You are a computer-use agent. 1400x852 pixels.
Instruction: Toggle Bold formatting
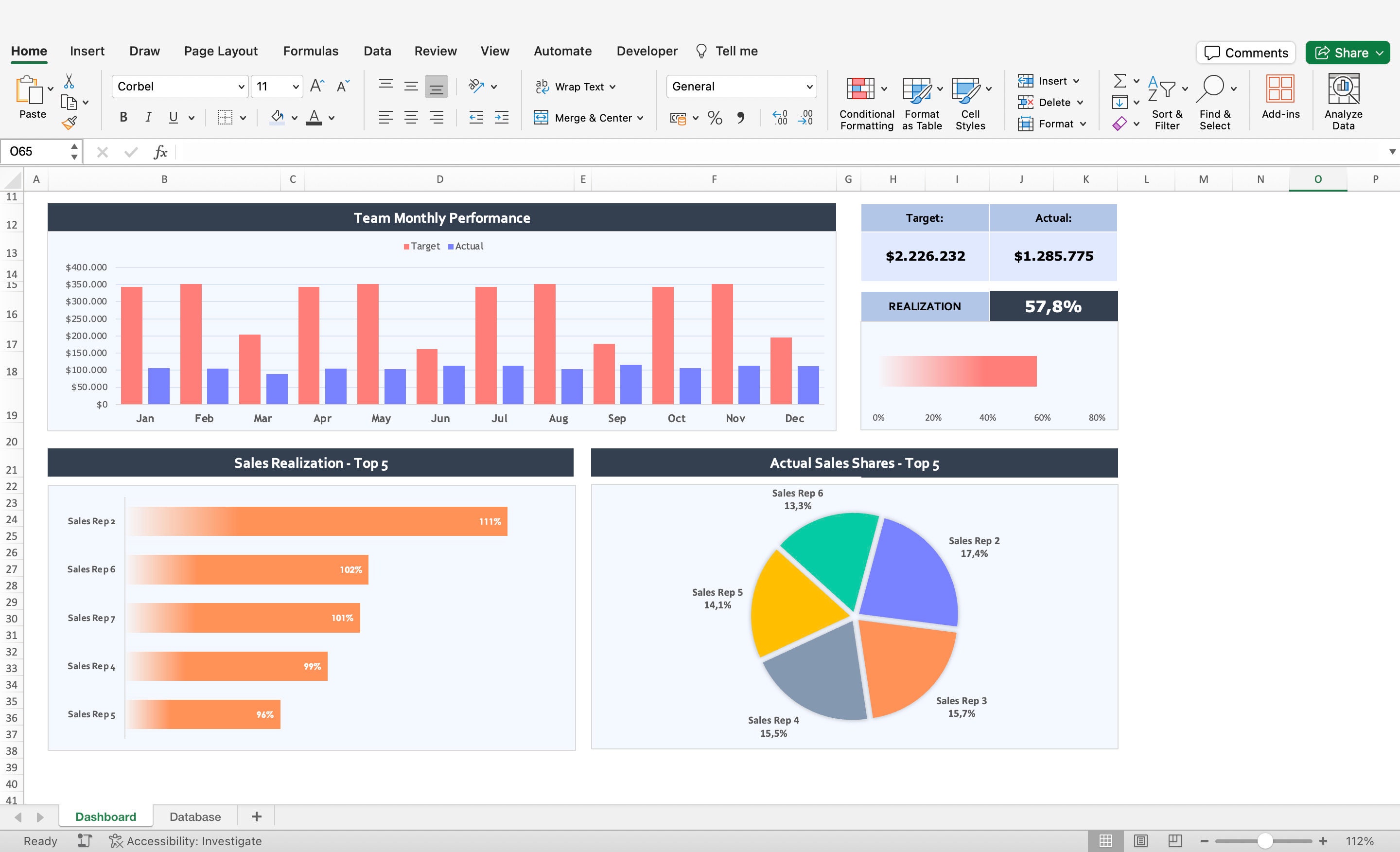click(123, 118)
